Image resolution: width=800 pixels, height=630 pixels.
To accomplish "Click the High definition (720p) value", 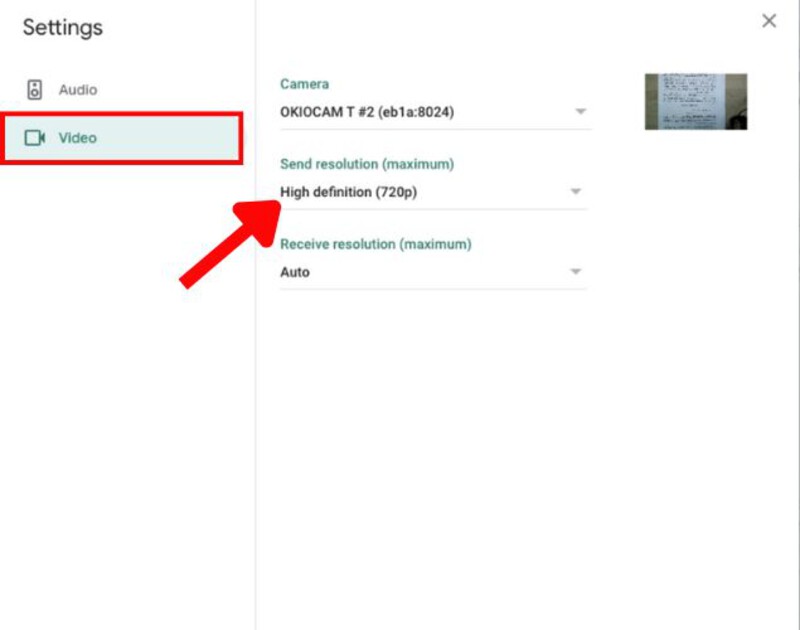I will pos(348,192).
